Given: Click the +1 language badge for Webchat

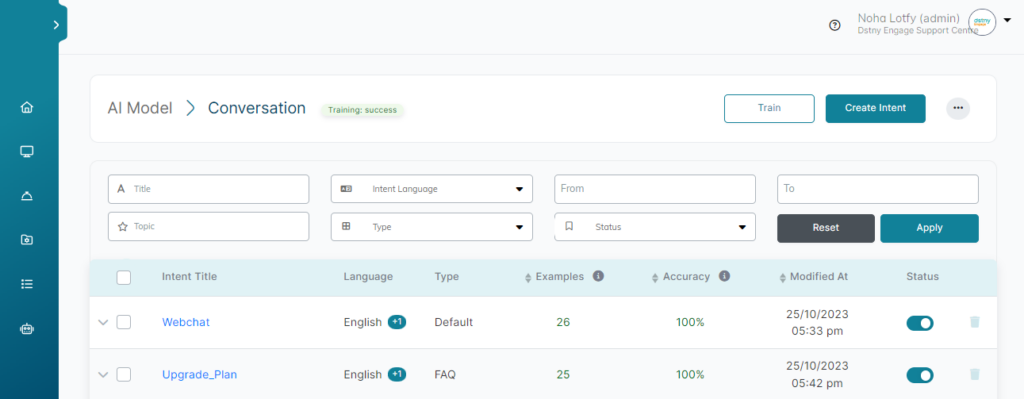Looking at the screenshot, I should [x=397, y=322].
